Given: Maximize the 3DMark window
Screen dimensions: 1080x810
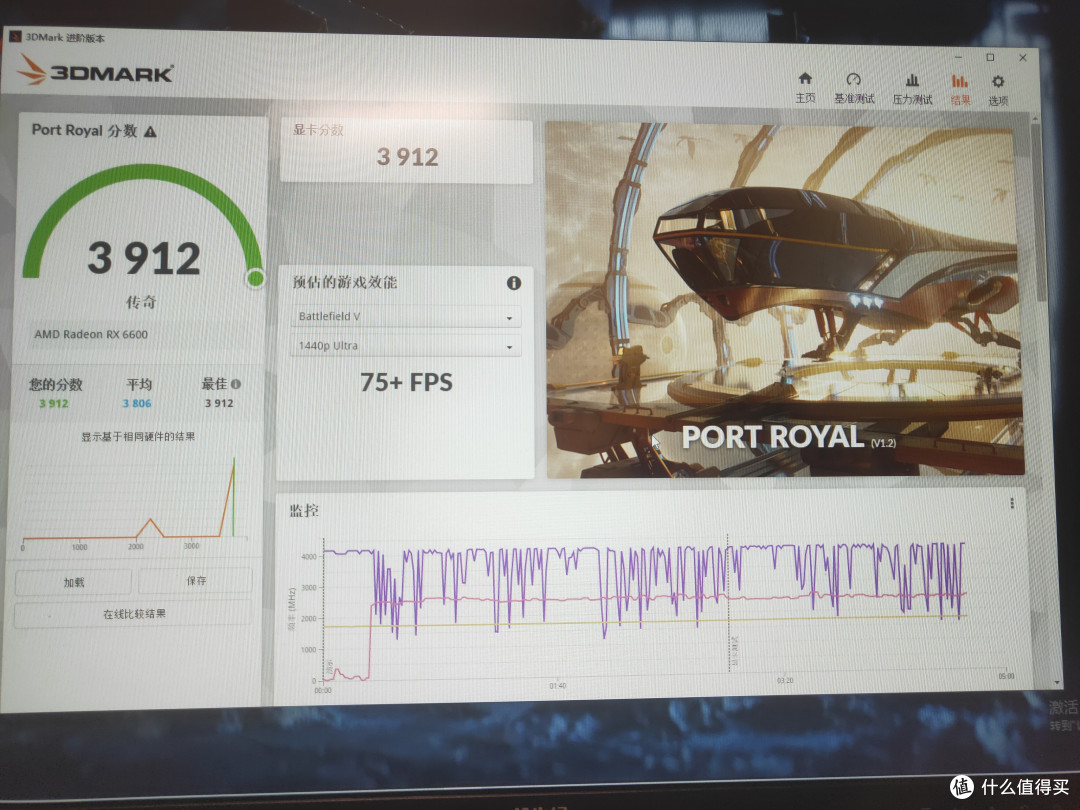Looking at the screenshot, I should pos(990,57).
